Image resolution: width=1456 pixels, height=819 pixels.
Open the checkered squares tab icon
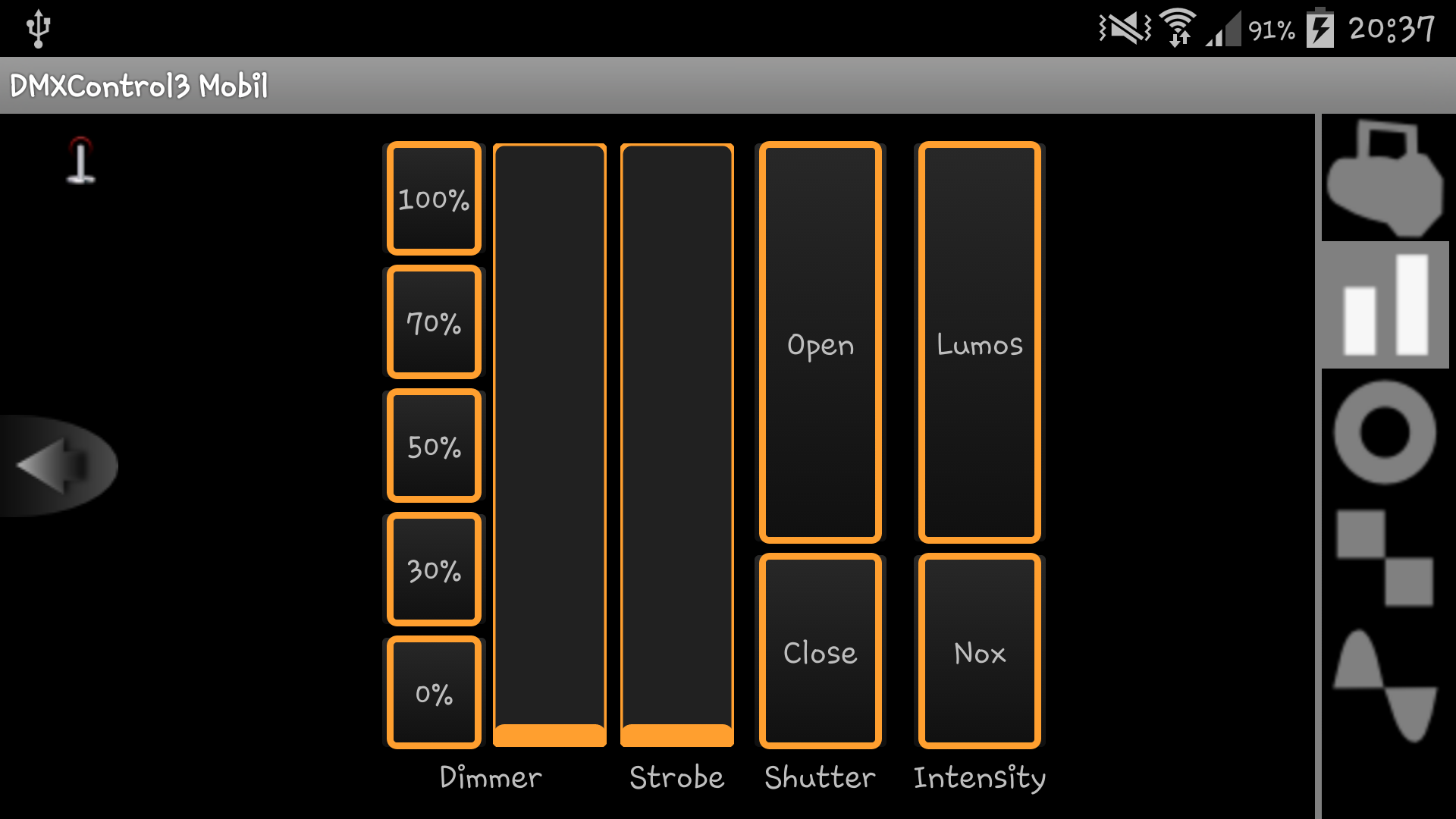(1385, 558)
